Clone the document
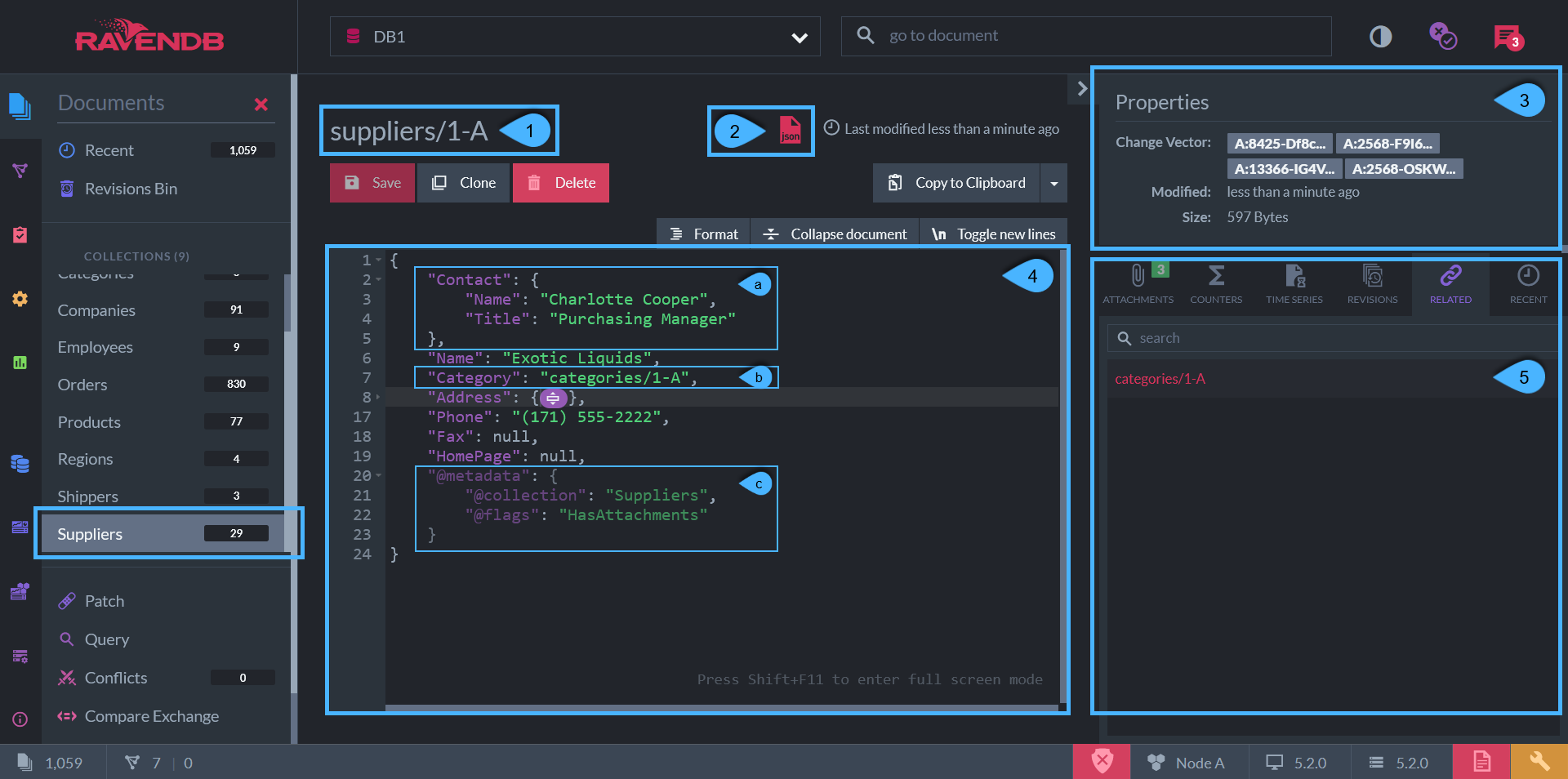The width and height of the screenshot is (1568, 779). [x=464, y=183]
